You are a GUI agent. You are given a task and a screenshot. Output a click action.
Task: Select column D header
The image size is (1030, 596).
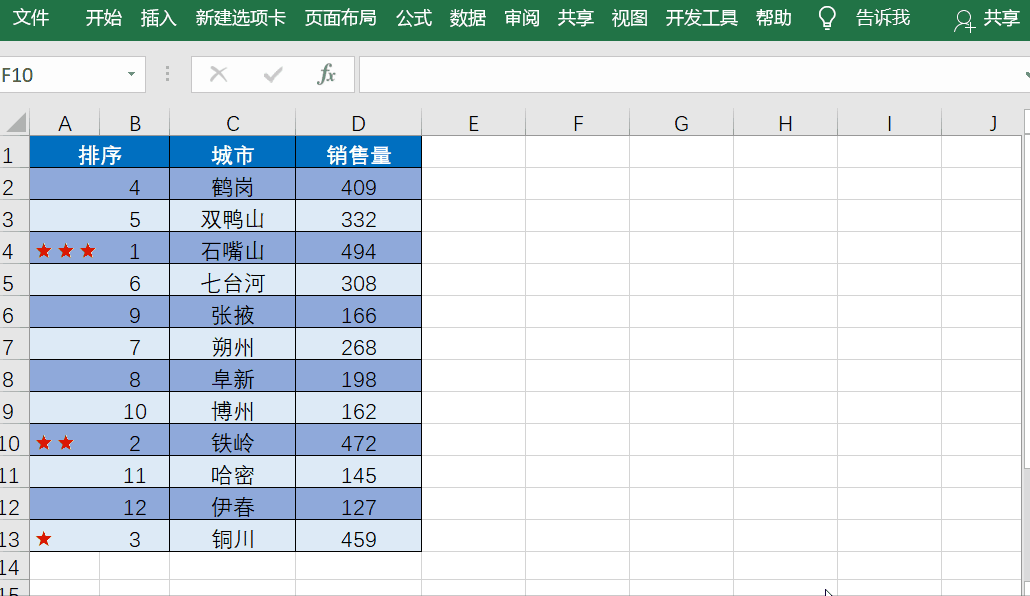[358, 123]
